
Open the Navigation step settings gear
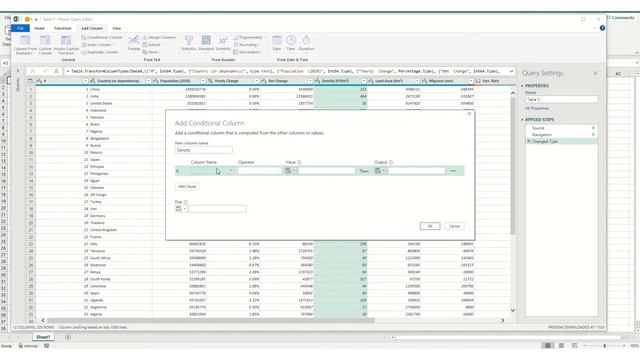(x=593, y=135)
